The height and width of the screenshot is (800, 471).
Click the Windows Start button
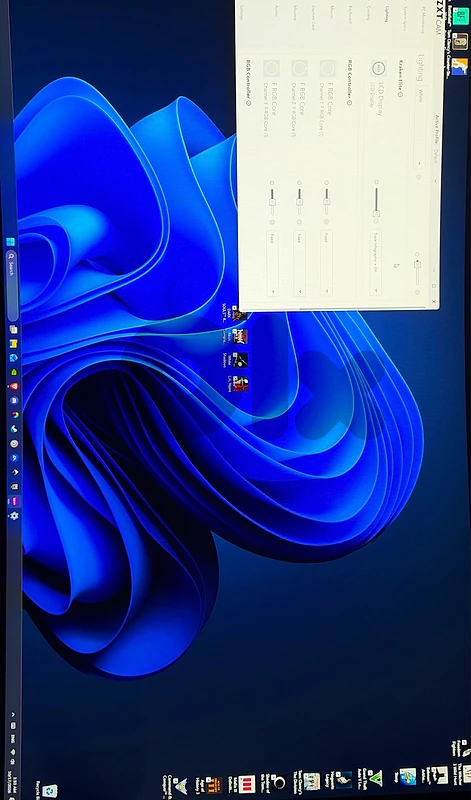click(10, 241)
